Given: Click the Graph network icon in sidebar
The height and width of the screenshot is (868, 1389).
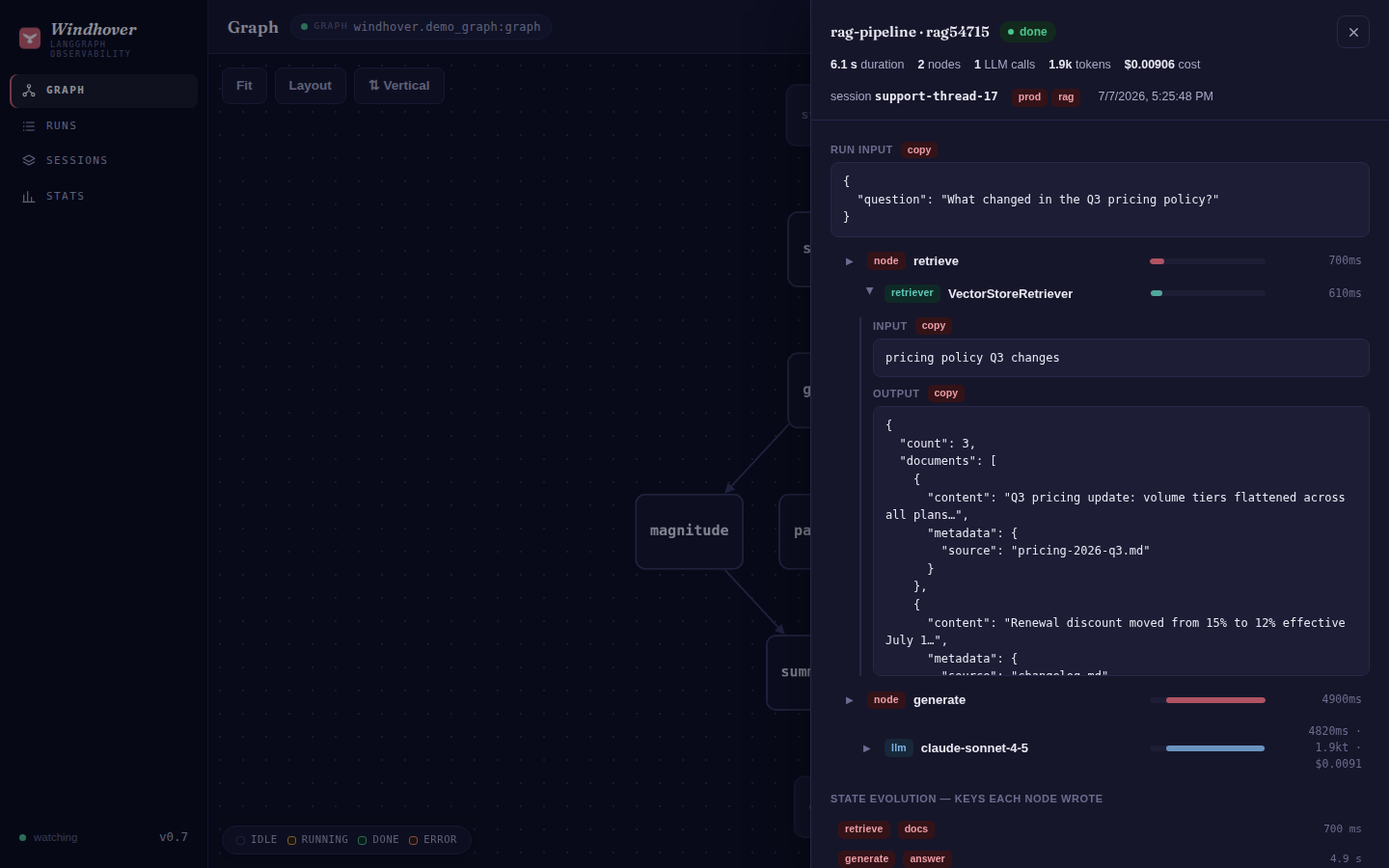Looking at the screenshot, I should pos(29,91).
